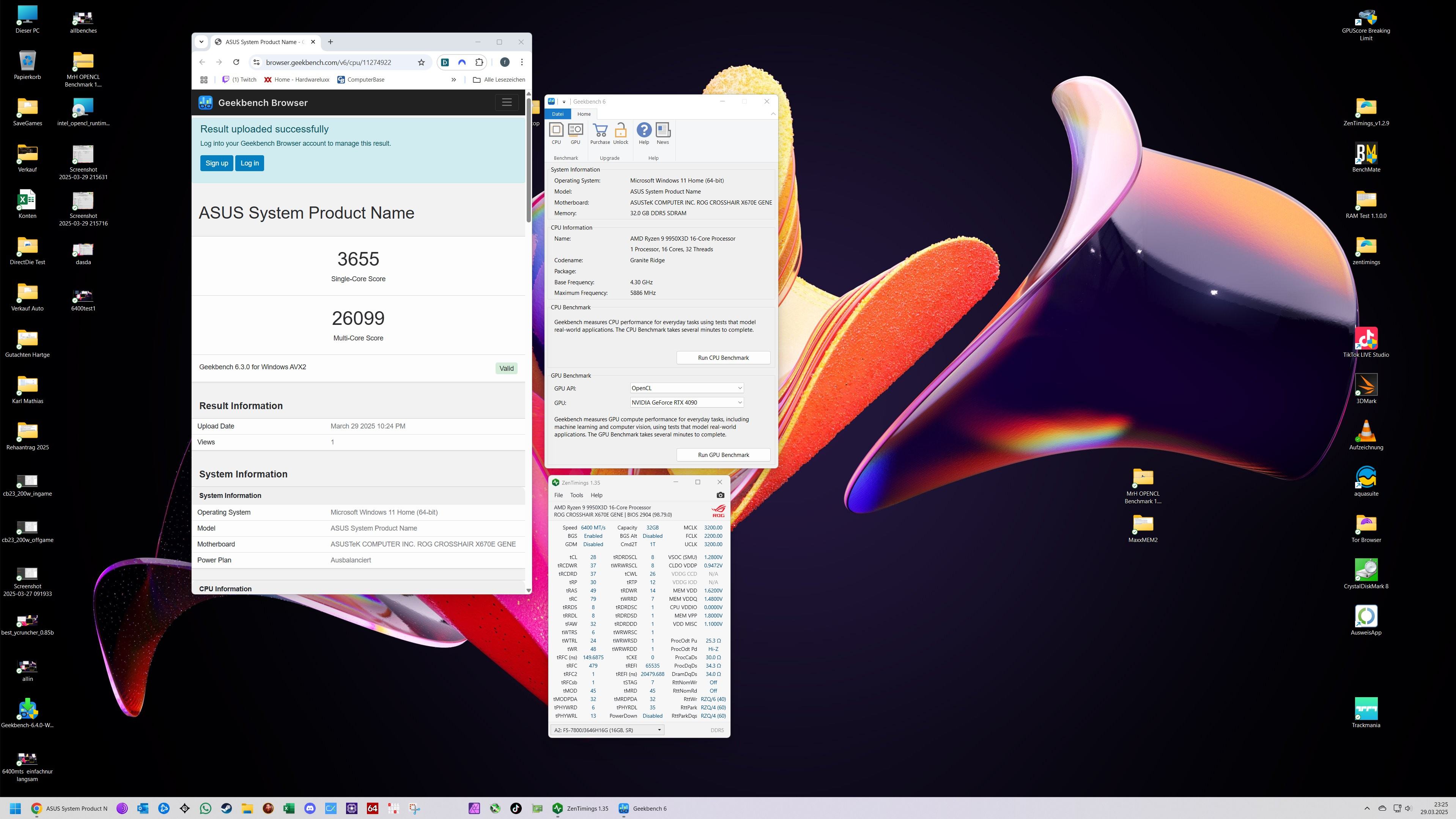Viewport: 1456px width, 819px height.
Task: Show more bookmarks with chevron
Action: pyautogui.click(x=453, y=80)
